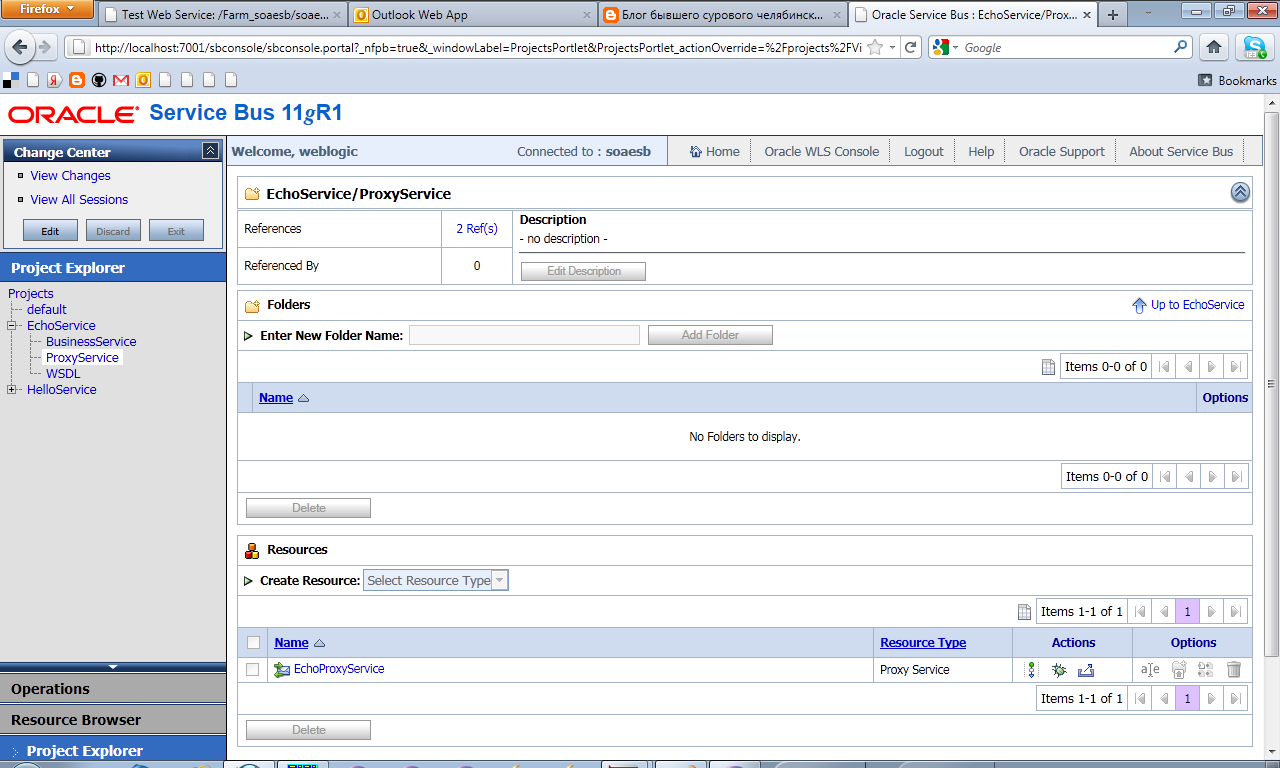Open table customizer icon above Resources table
The width and height of the screenshot is (1280, 768).
pyautogui.click(x=1024, y=612)
